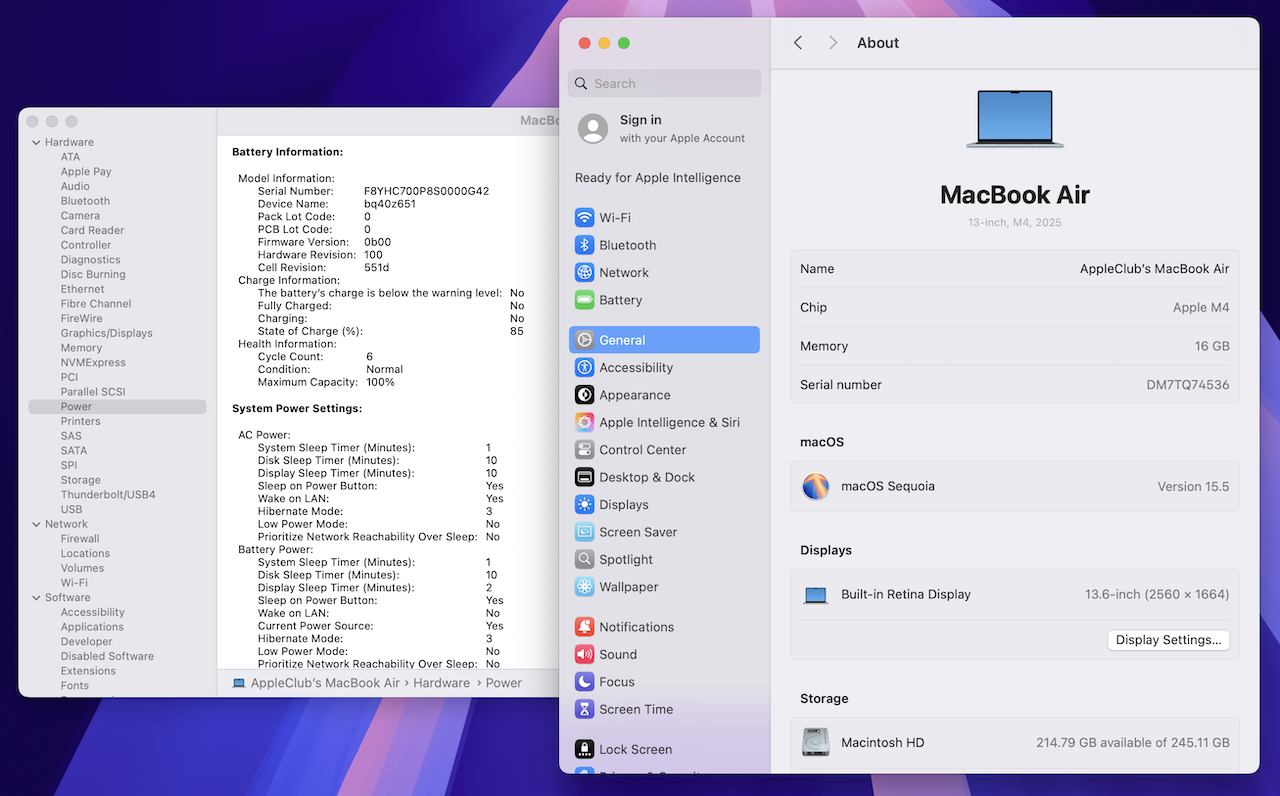
Task: Click Hardware in System Information path bar
Action: 441,683
